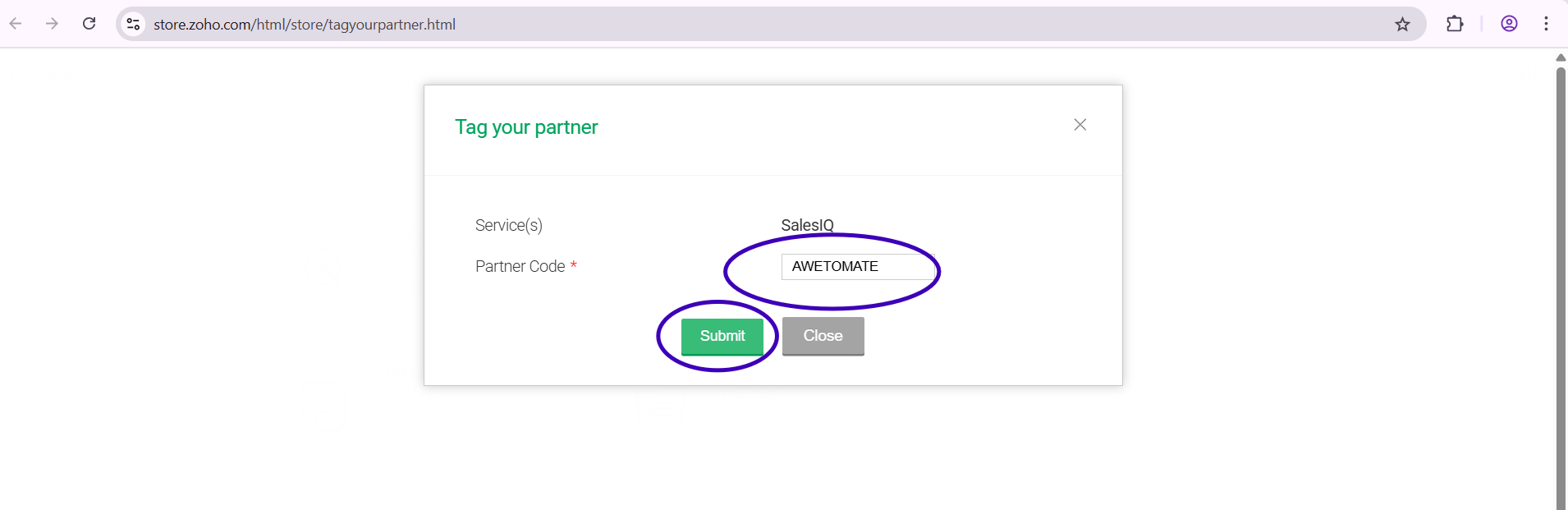Click the 'Partner Code' label

click(520, 266)
